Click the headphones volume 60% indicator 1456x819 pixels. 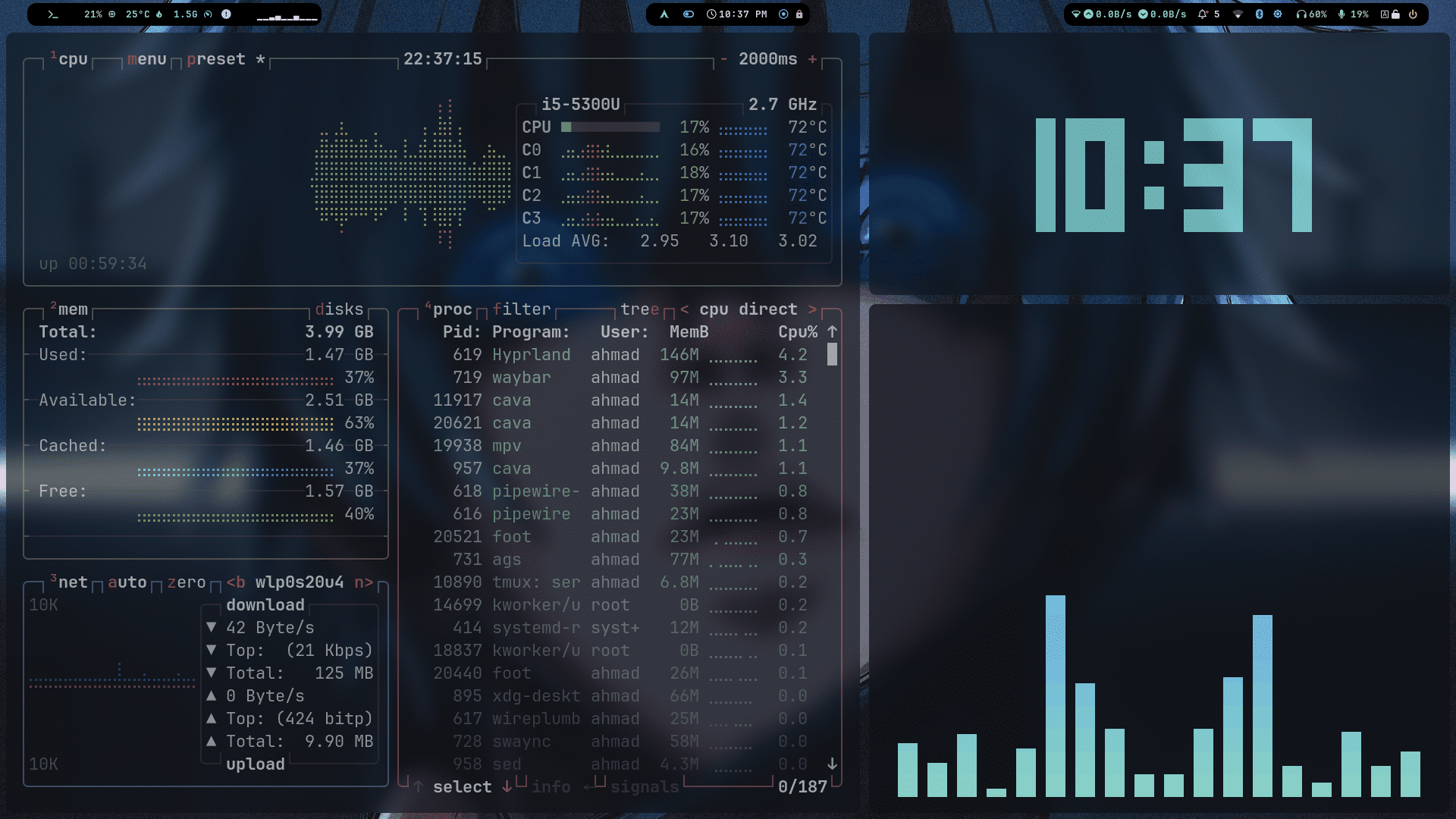(1312, 14)
